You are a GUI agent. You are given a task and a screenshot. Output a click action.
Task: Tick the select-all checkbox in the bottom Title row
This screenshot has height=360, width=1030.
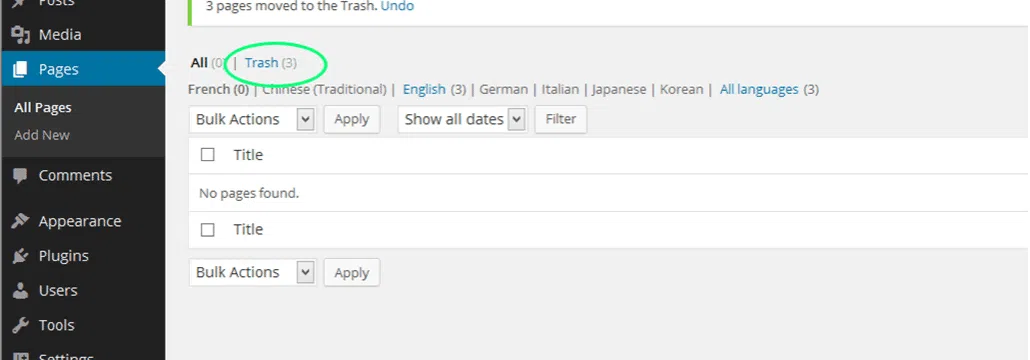(208, 229)
